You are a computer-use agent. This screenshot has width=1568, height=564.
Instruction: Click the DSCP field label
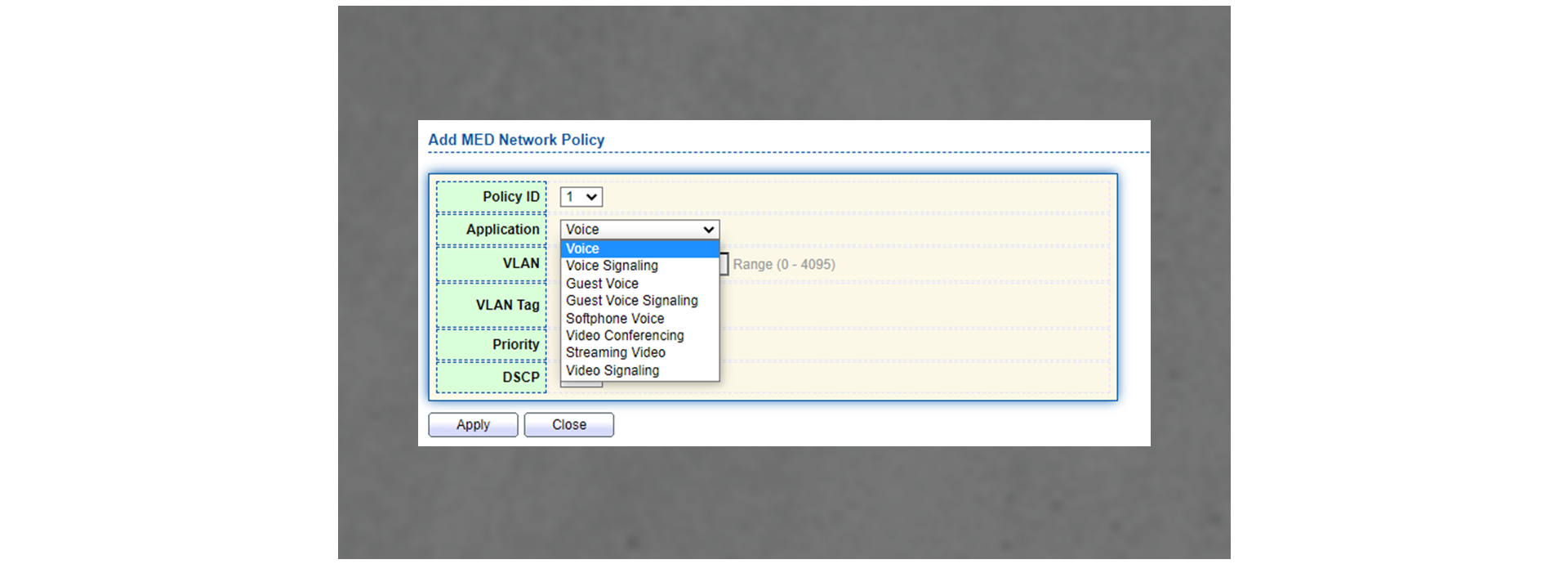pyautogui.click(x=520, y=377)
